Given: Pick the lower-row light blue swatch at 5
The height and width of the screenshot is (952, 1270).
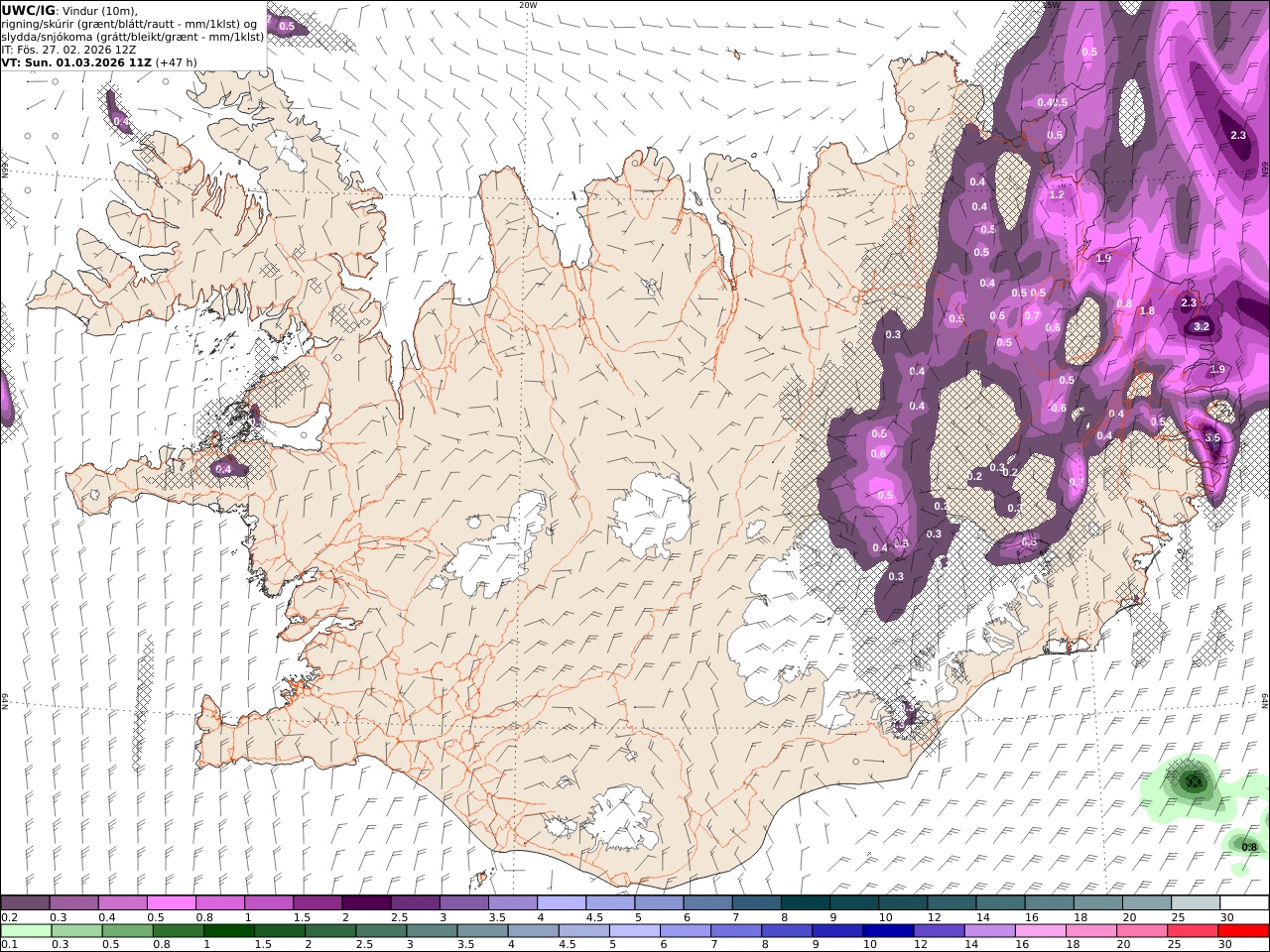Looking at the screenshot, I should click(x=634, y=931).
